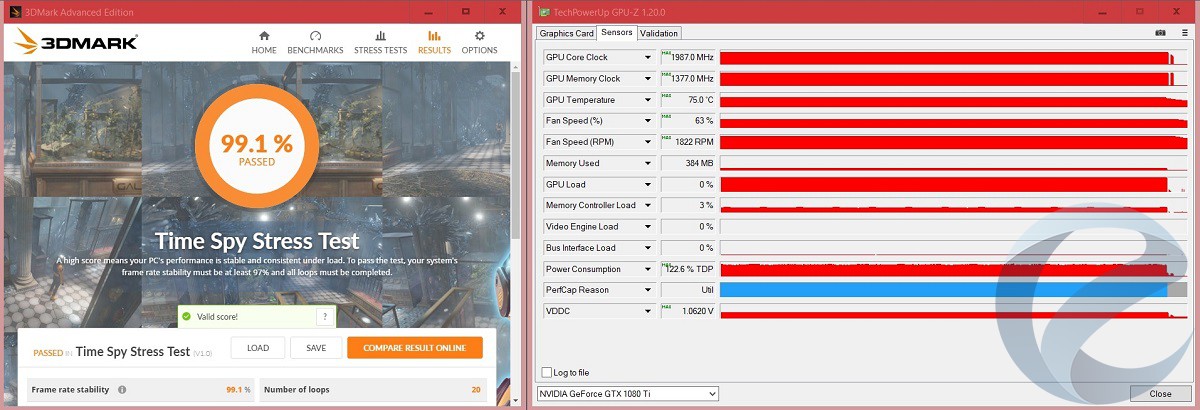Click the Time Spy Stress Test heading
This screenshot has height=410, width=1200.
pos(257,241)
